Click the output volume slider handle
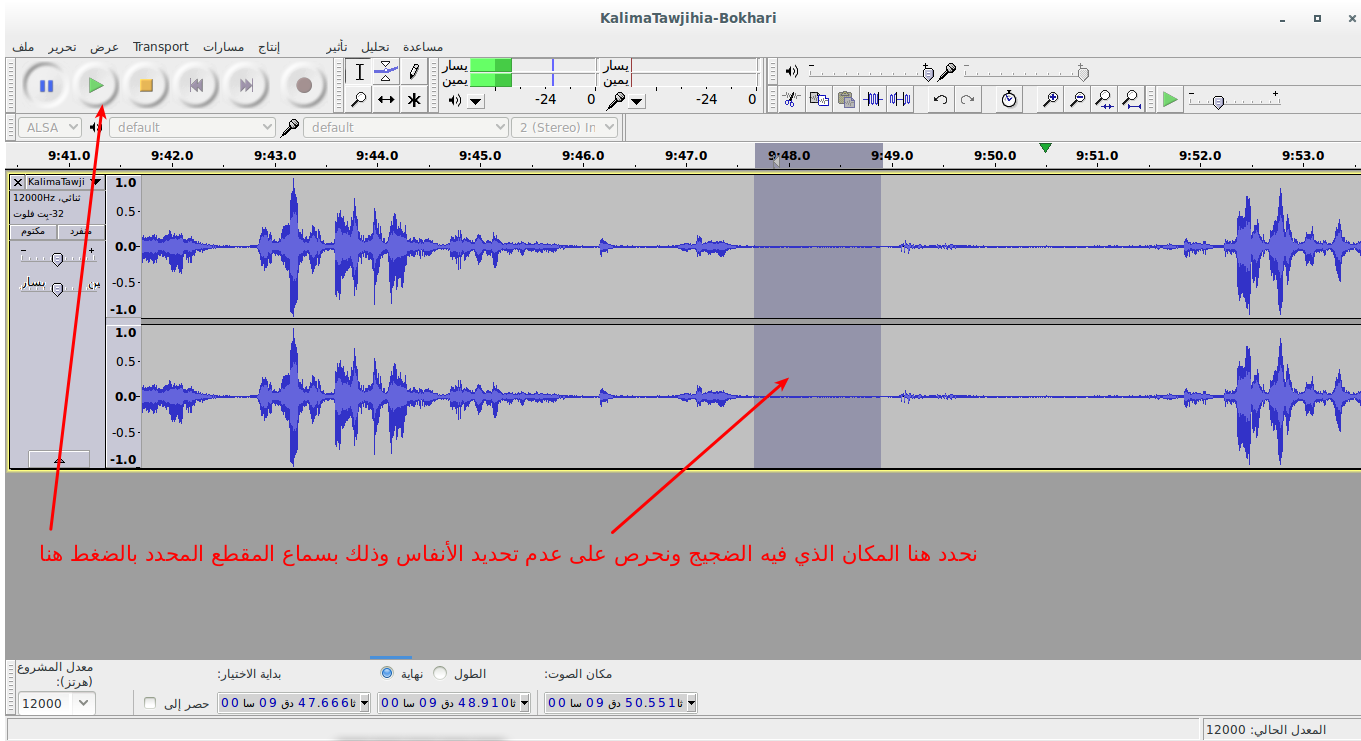 [928, 72]
